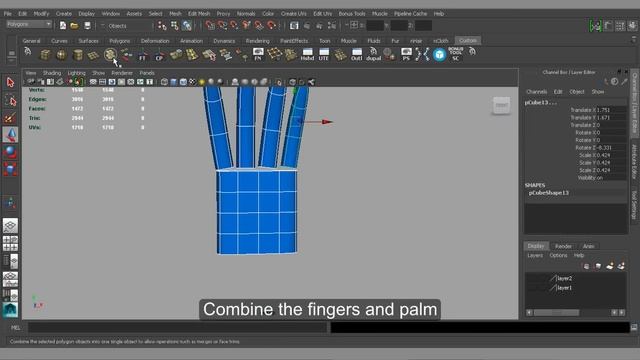Open the Polygons menu set dropdown
Screen dimensions: 640x360
pyautogui.click(x=29, y=24)
